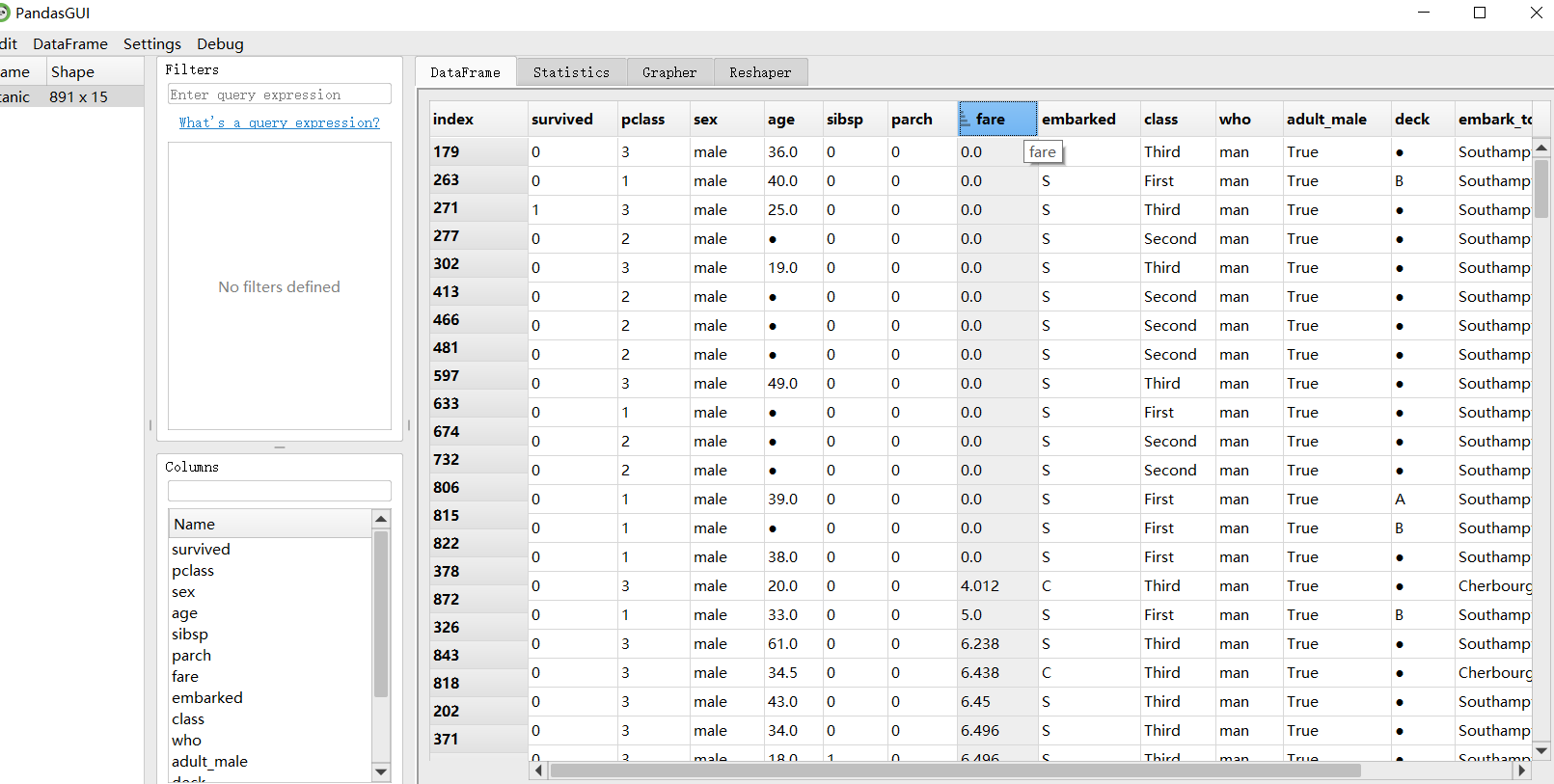The height and width of the screenshot is (784, 1554).
Task: Select 'pclass' in the Columns list
Action: [x=193, y=570]
